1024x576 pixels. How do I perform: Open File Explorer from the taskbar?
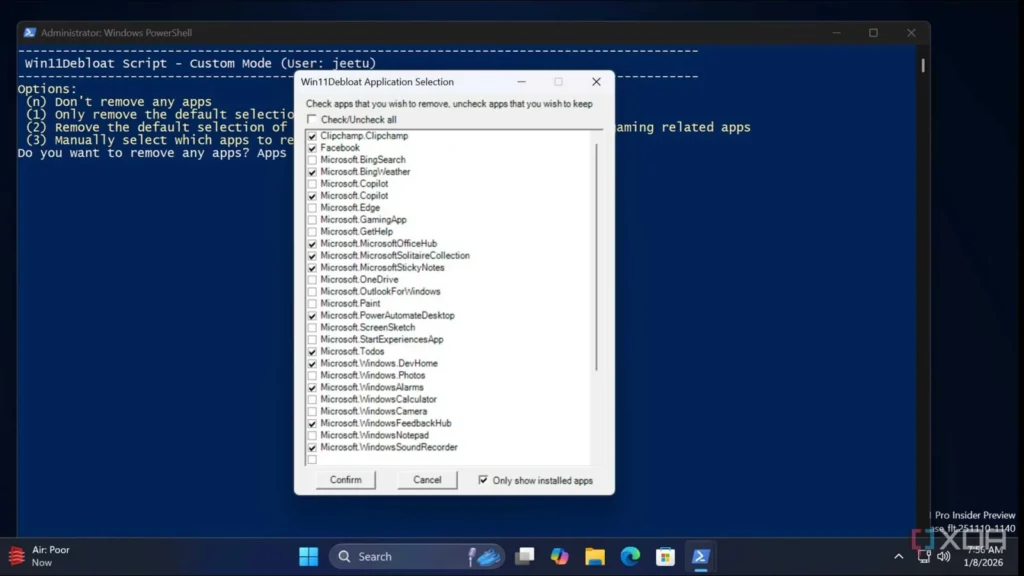pyautogui.click(x=594, y=556)
